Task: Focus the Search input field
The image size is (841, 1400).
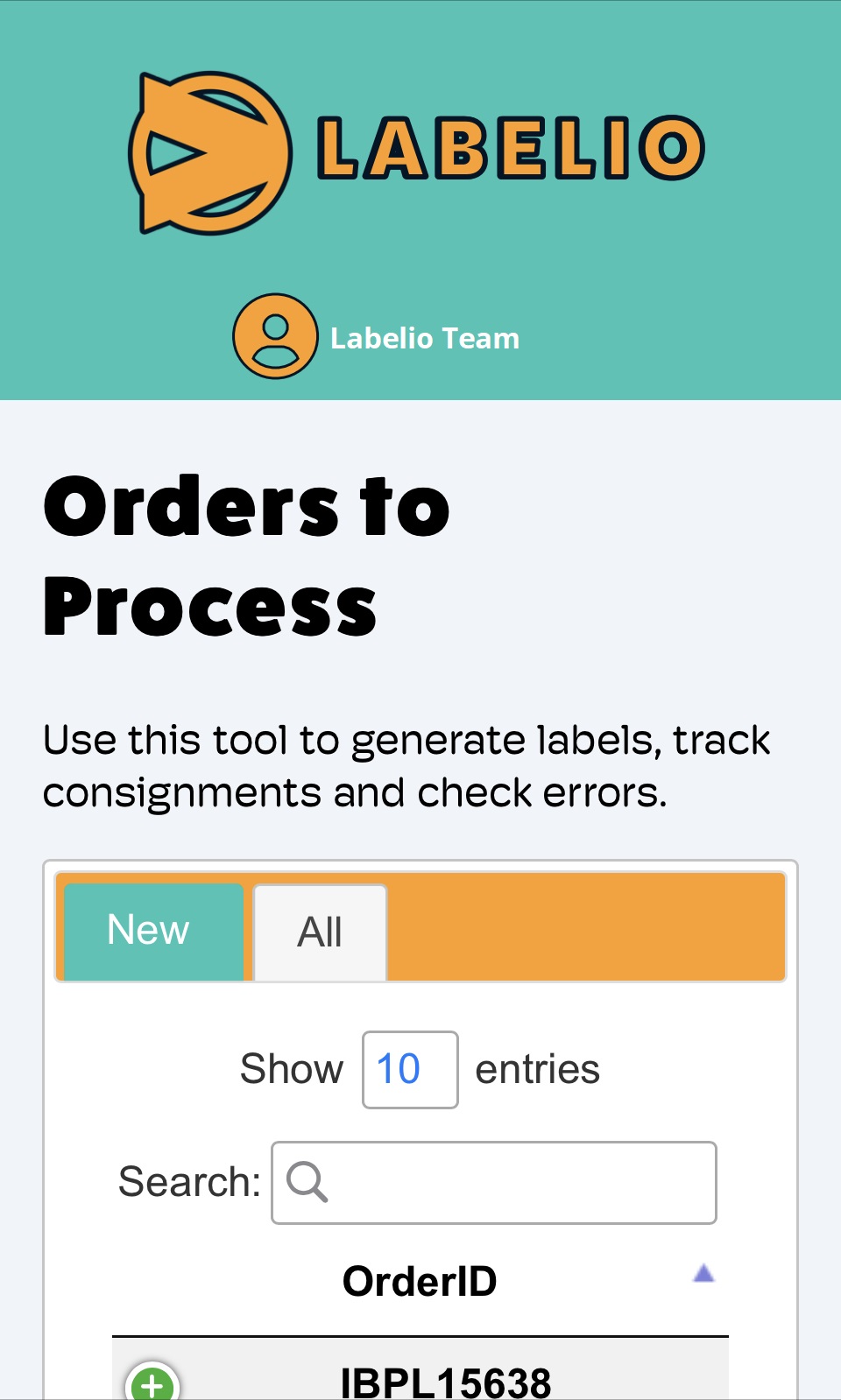Action: (x=494, y=1183)
